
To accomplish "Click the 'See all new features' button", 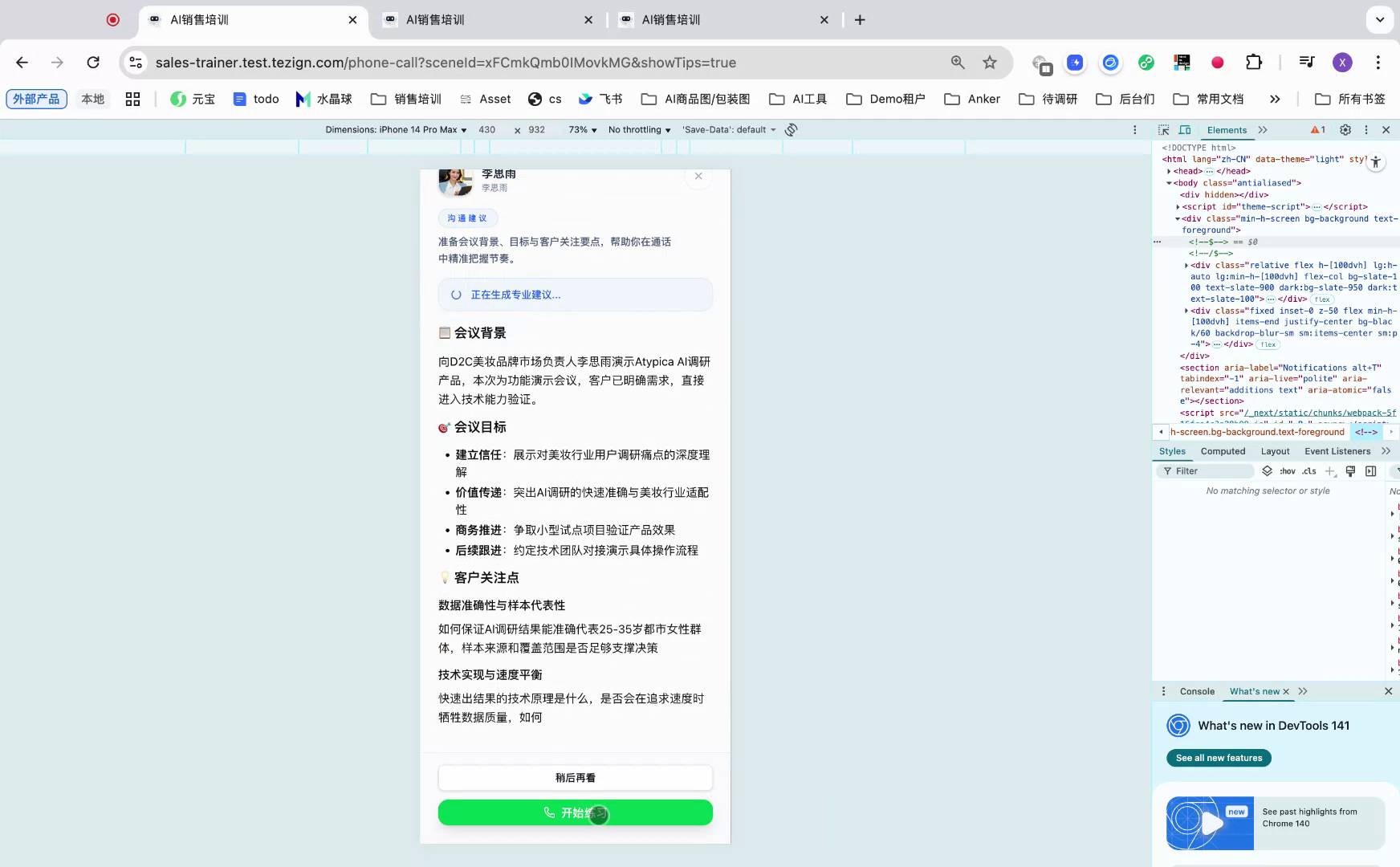I will click(1218, 758).
